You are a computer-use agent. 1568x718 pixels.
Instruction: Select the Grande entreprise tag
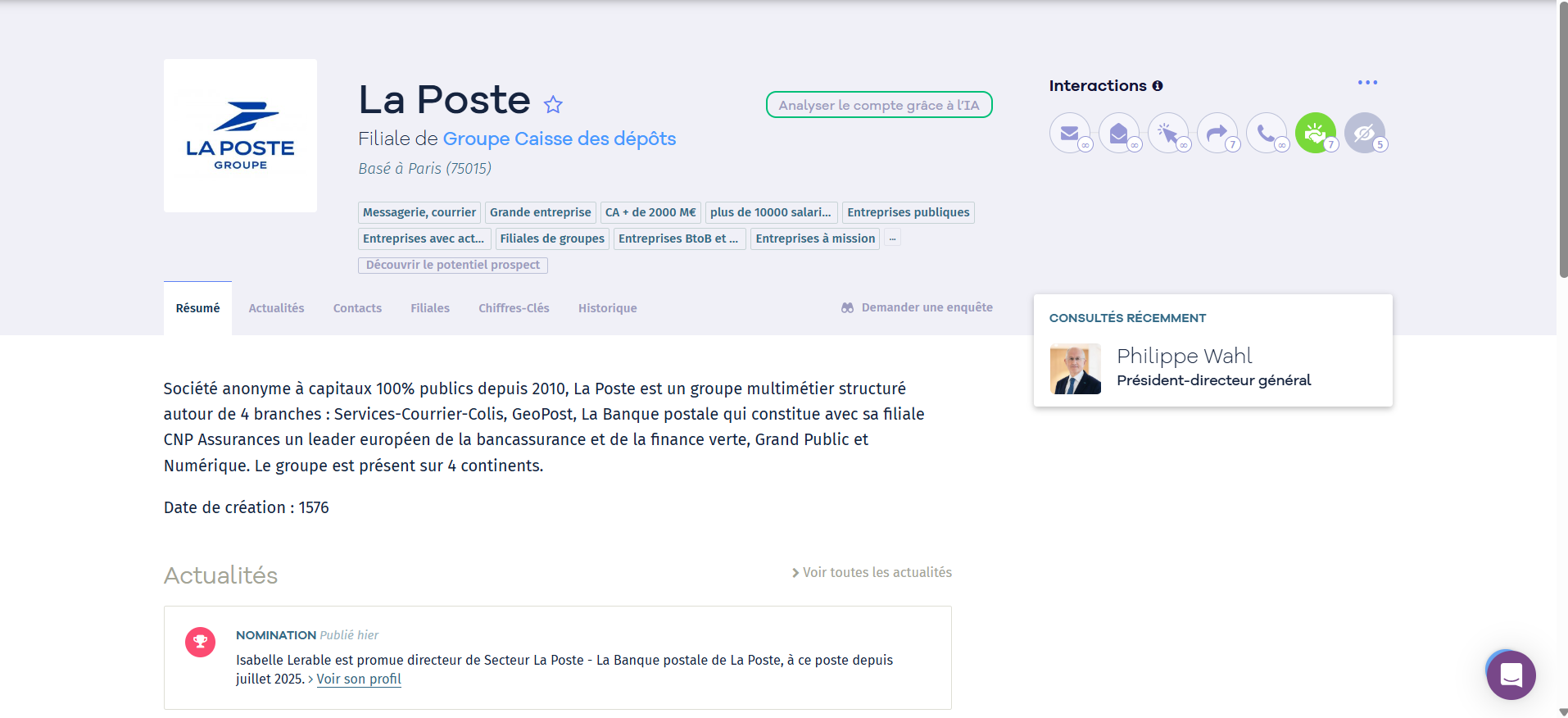(541, 212)
